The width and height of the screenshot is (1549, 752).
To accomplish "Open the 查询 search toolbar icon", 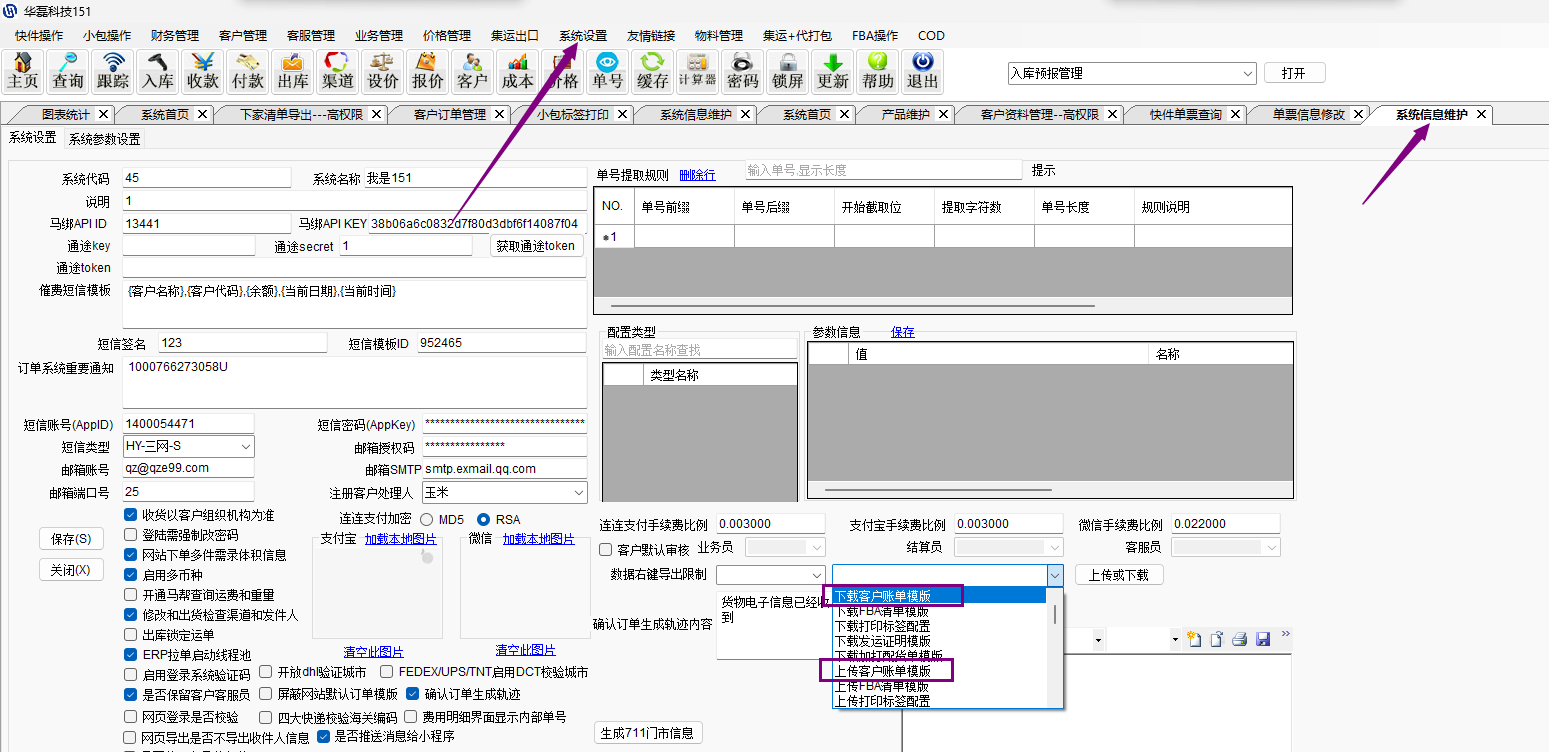I will point(68,71).
